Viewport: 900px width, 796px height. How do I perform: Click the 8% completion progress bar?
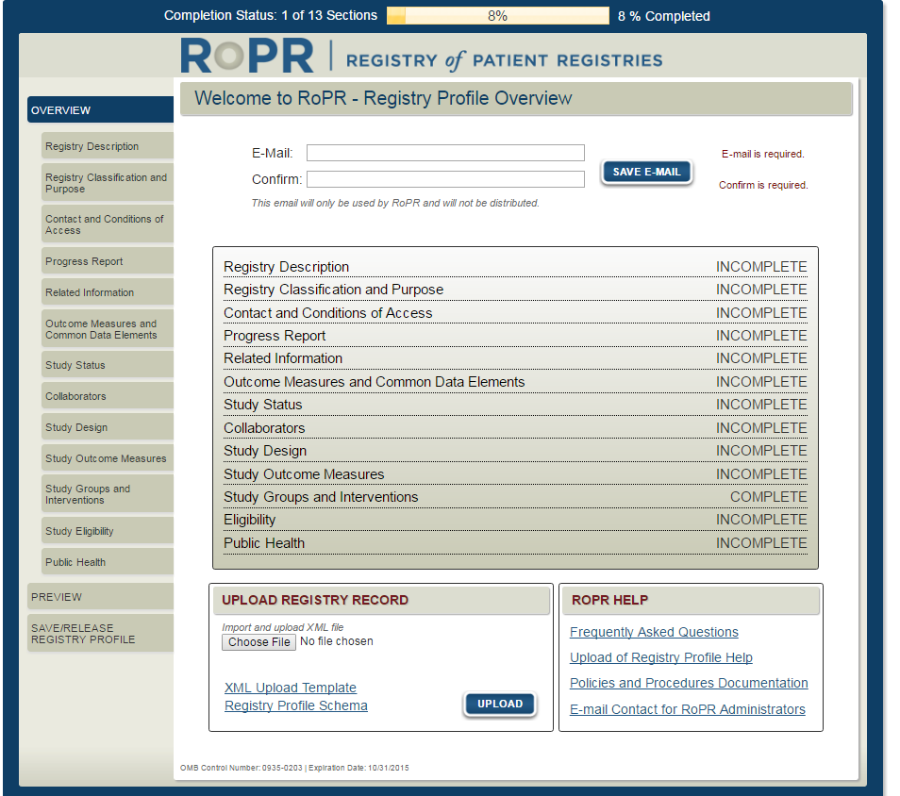pos(498,15)
